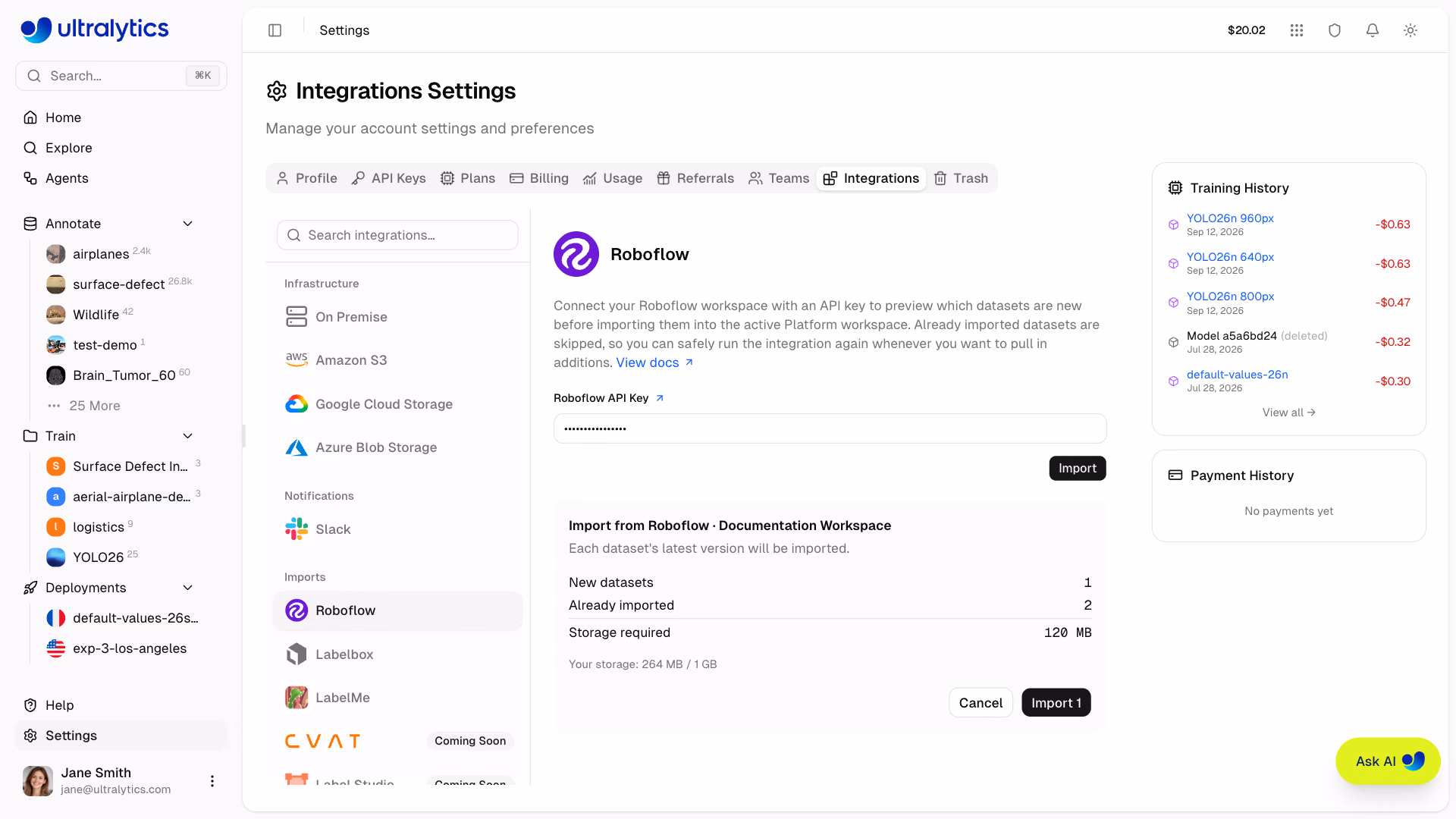Click the main Search box
This screenshot has height=819, width=1456.
point(121,76)
